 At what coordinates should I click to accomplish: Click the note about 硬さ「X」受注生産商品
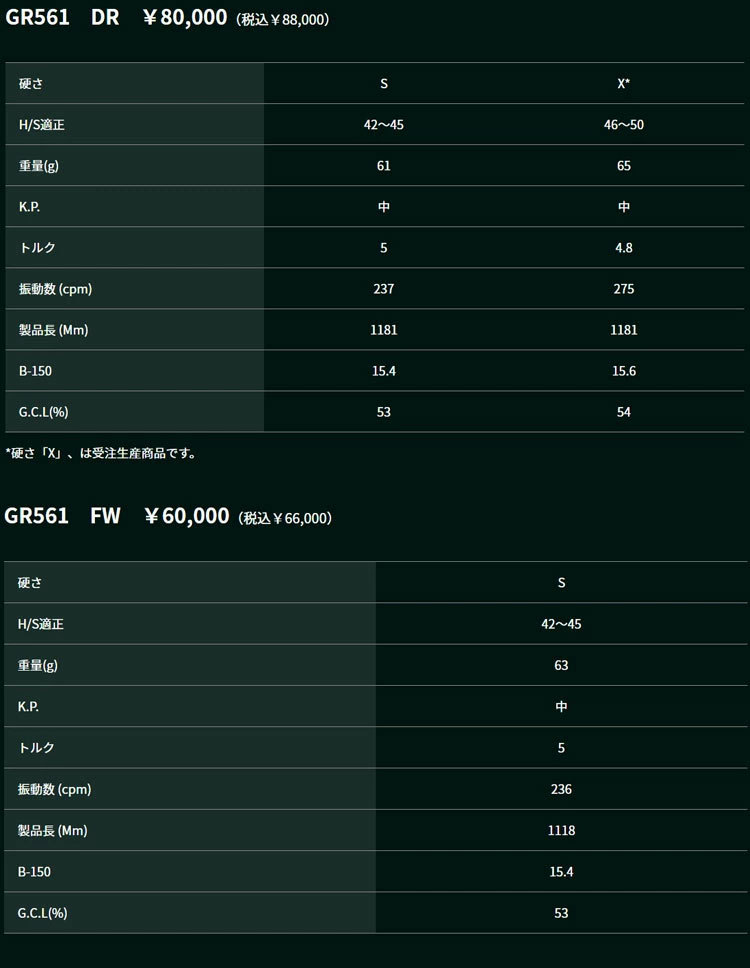pyautogui.click(x=101, y=453)
